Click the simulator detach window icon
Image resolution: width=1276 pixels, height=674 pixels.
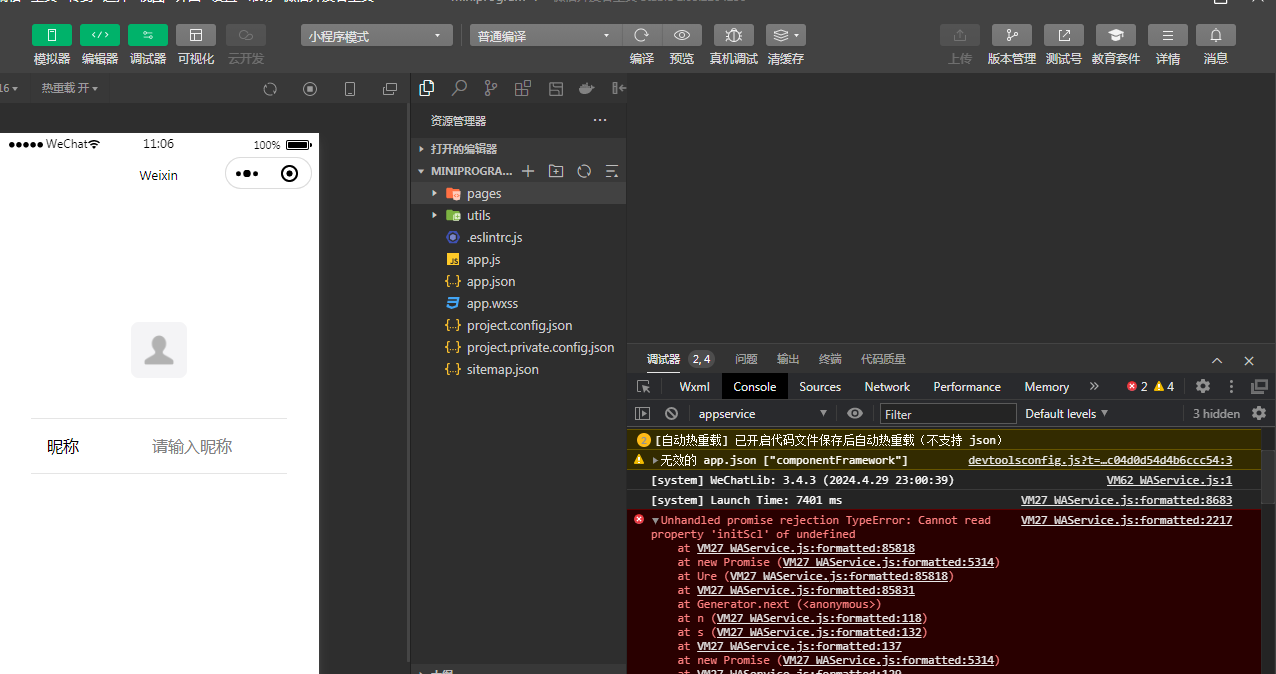[390, 89]
